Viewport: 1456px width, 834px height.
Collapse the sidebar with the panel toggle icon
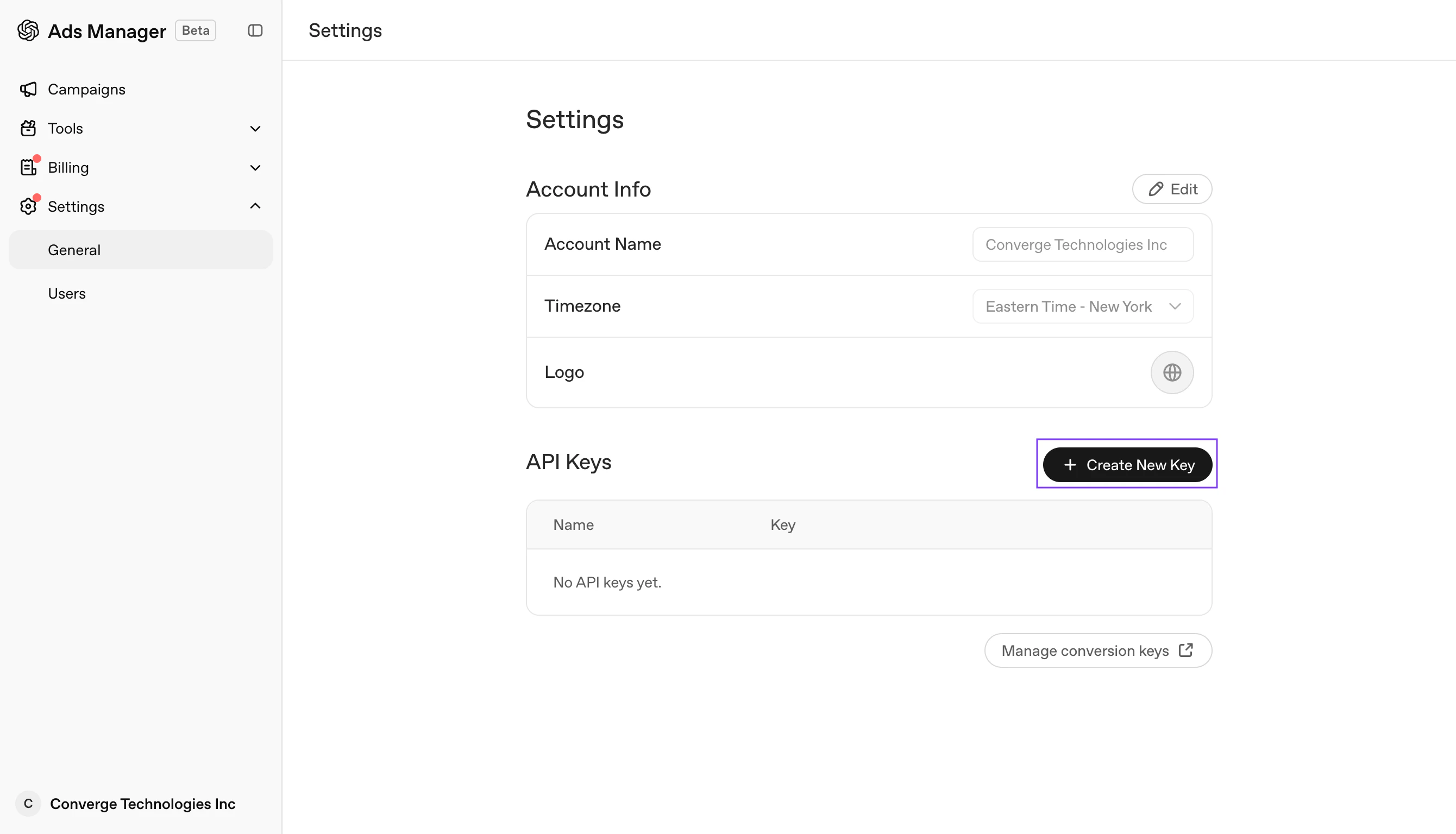point(255,30)
